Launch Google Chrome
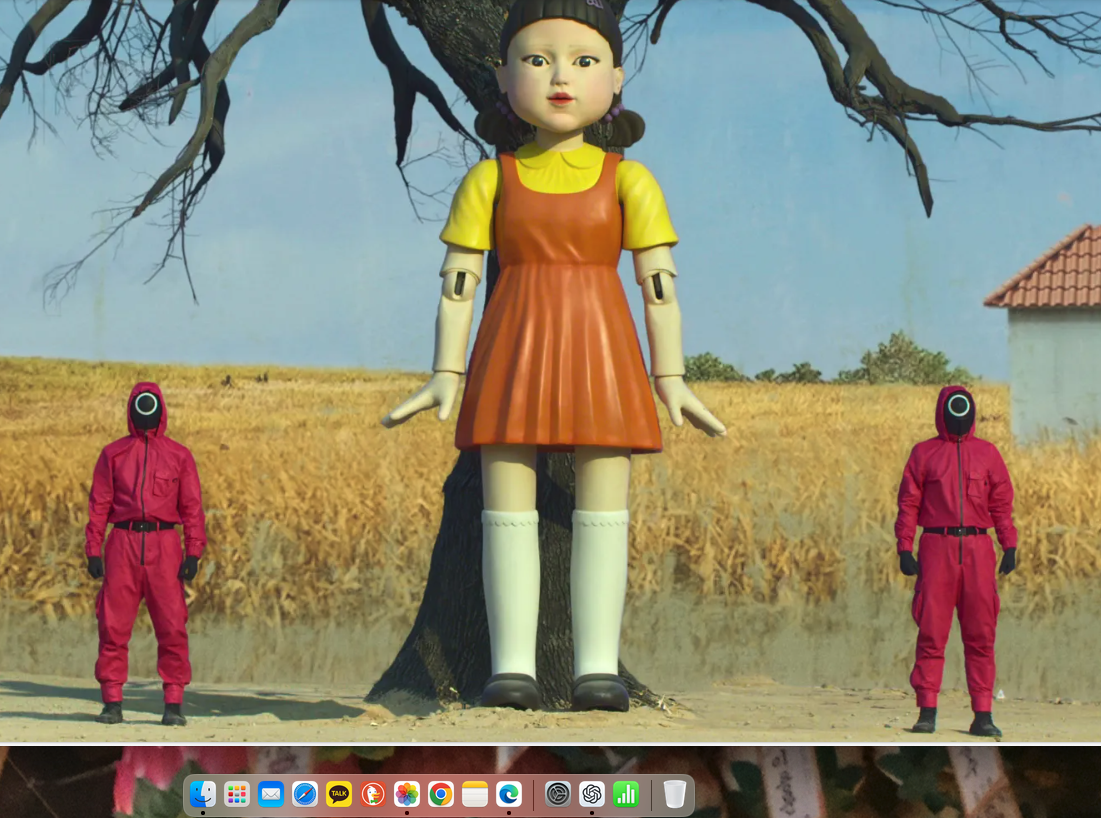The image size is (1101, 818). tap(441, 794)
